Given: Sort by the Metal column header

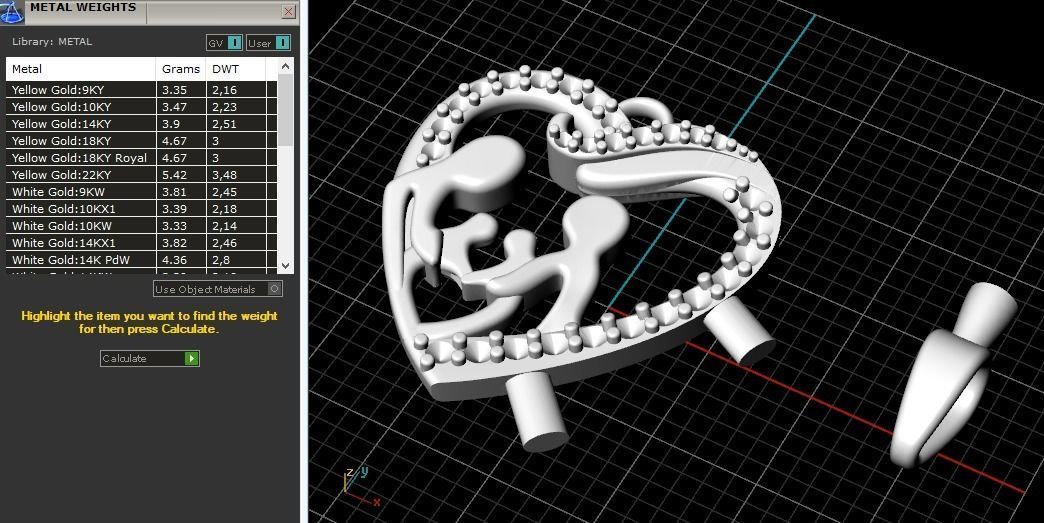Looking at the screenshot, I should pyautogui.click(x=81, y=69).
